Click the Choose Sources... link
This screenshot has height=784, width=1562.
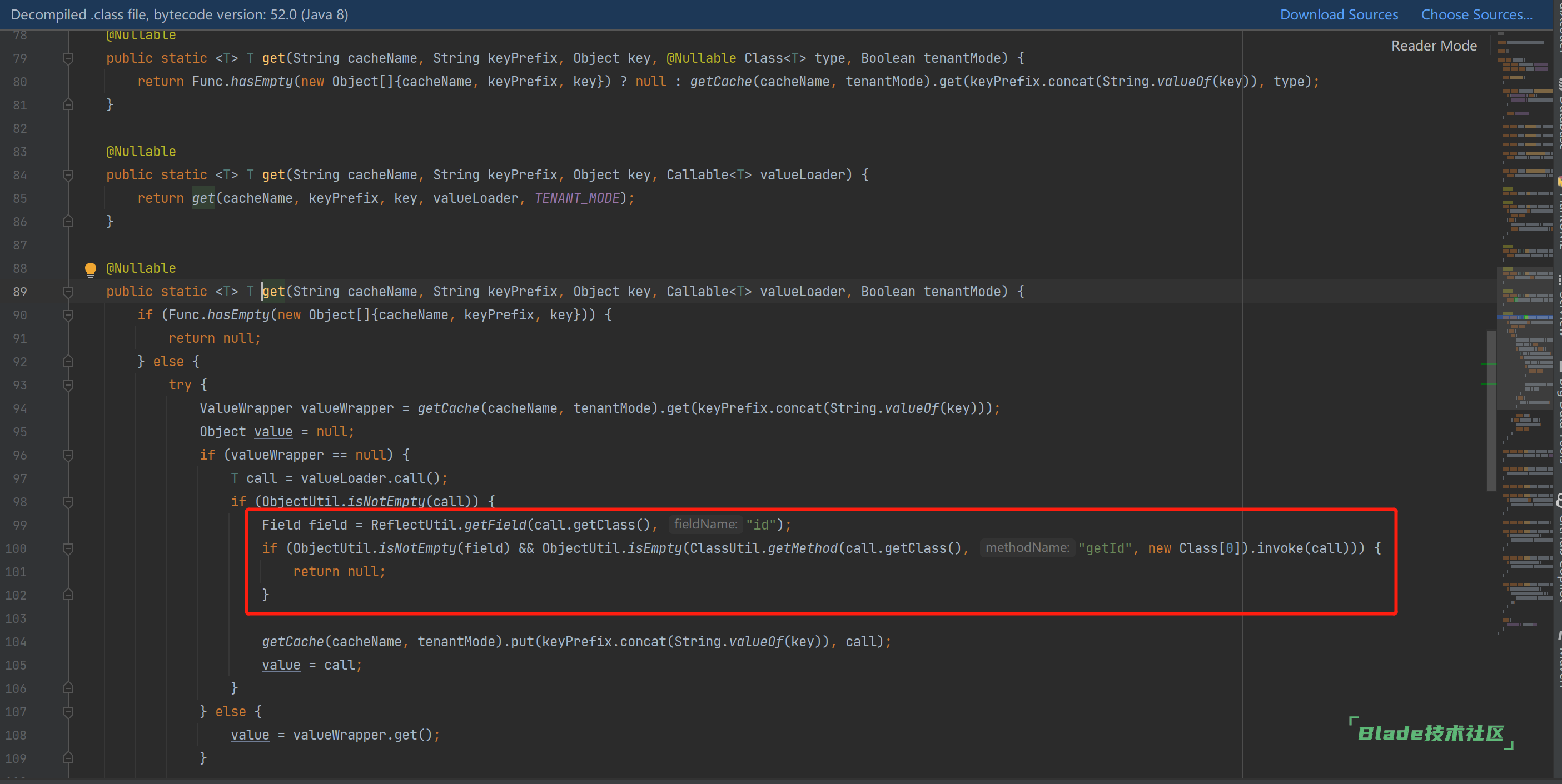click(1476, 14)
